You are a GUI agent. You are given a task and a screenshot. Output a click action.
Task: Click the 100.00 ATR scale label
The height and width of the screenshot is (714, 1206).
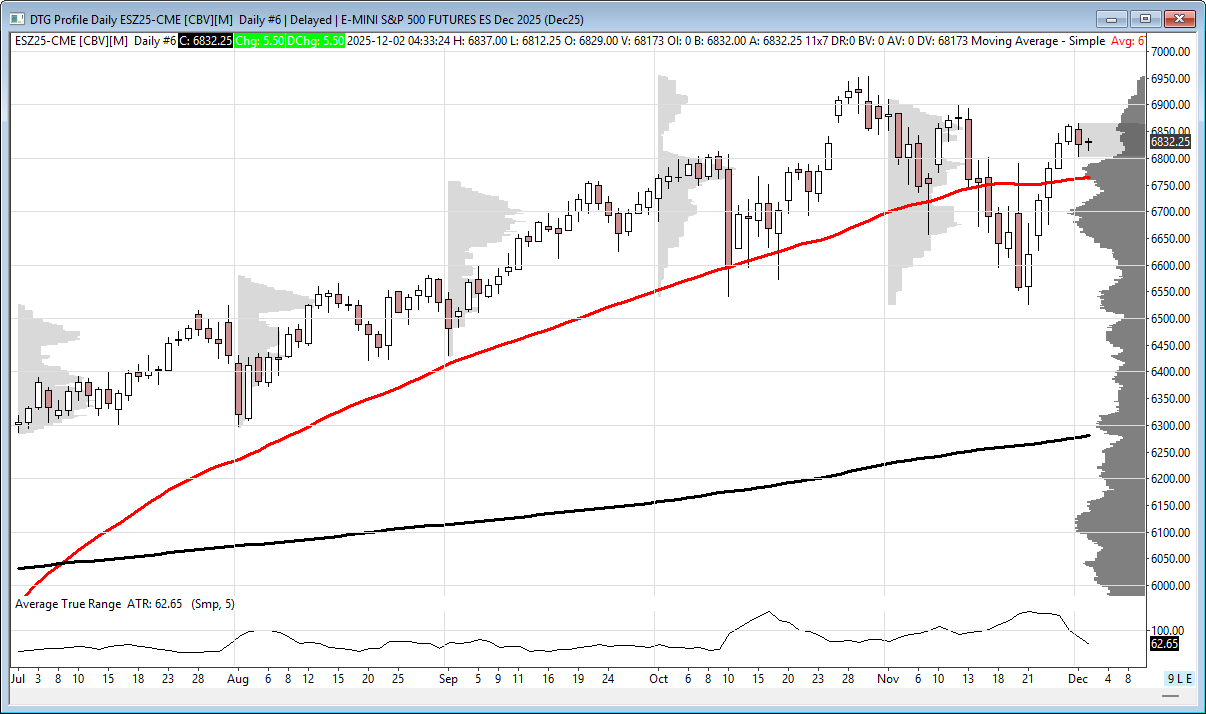[1166, 631]
